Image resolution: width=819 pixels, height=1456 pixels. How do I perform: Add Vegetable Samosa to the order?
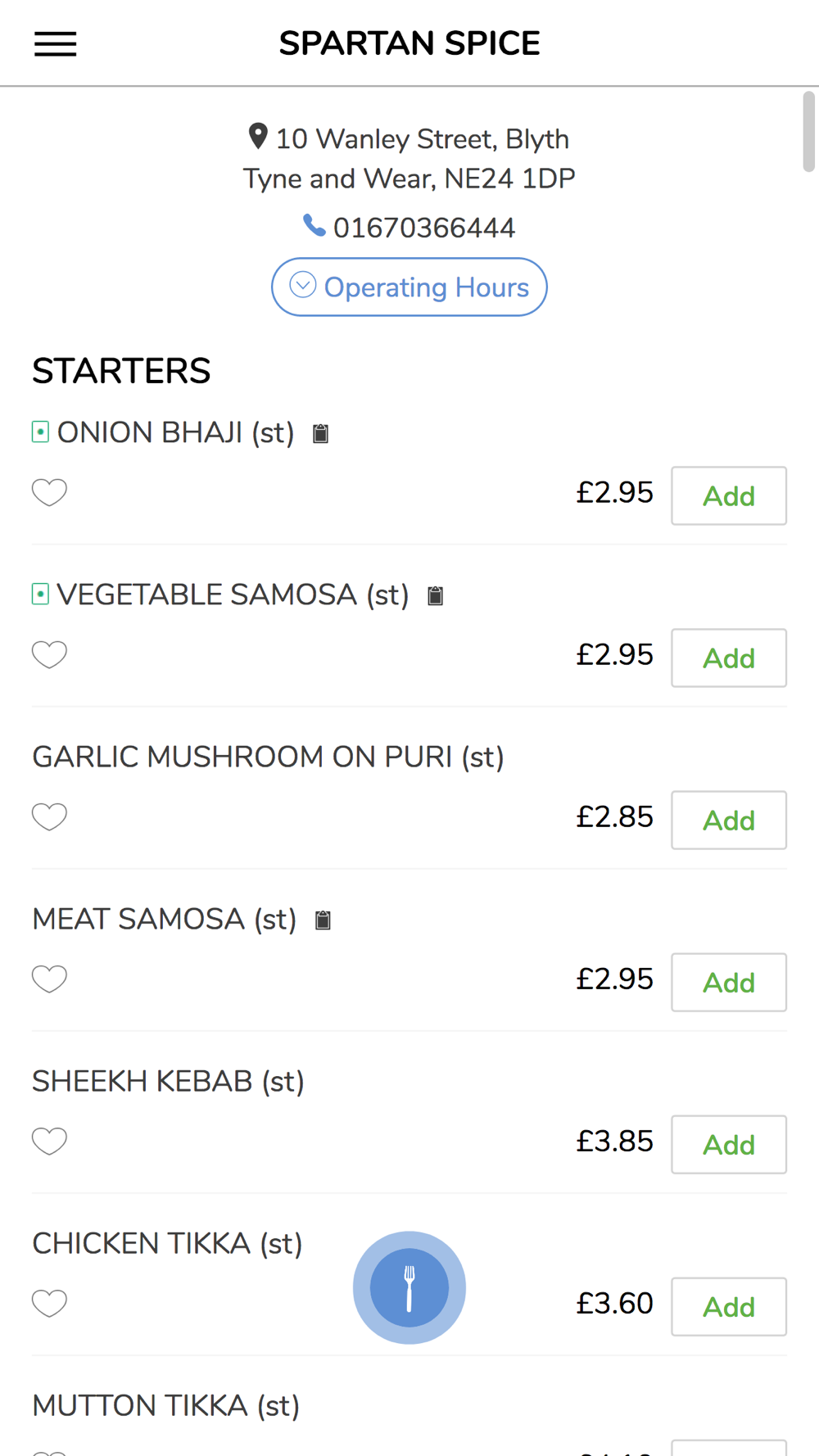point(729,658)
